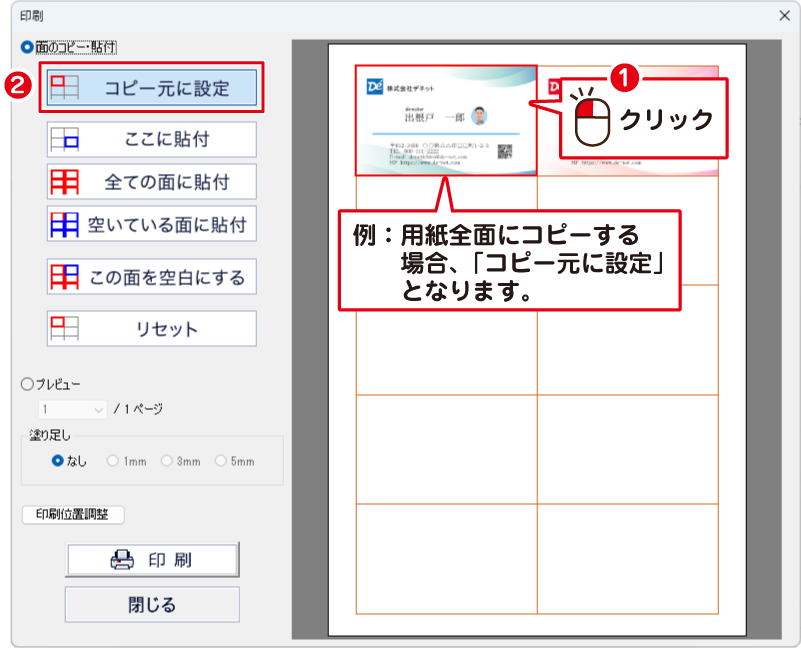Image resolution: width=801 pixels, height=648 pixels.
Task: Choose 3mm bleed option
Action: [x=167, y=461]
